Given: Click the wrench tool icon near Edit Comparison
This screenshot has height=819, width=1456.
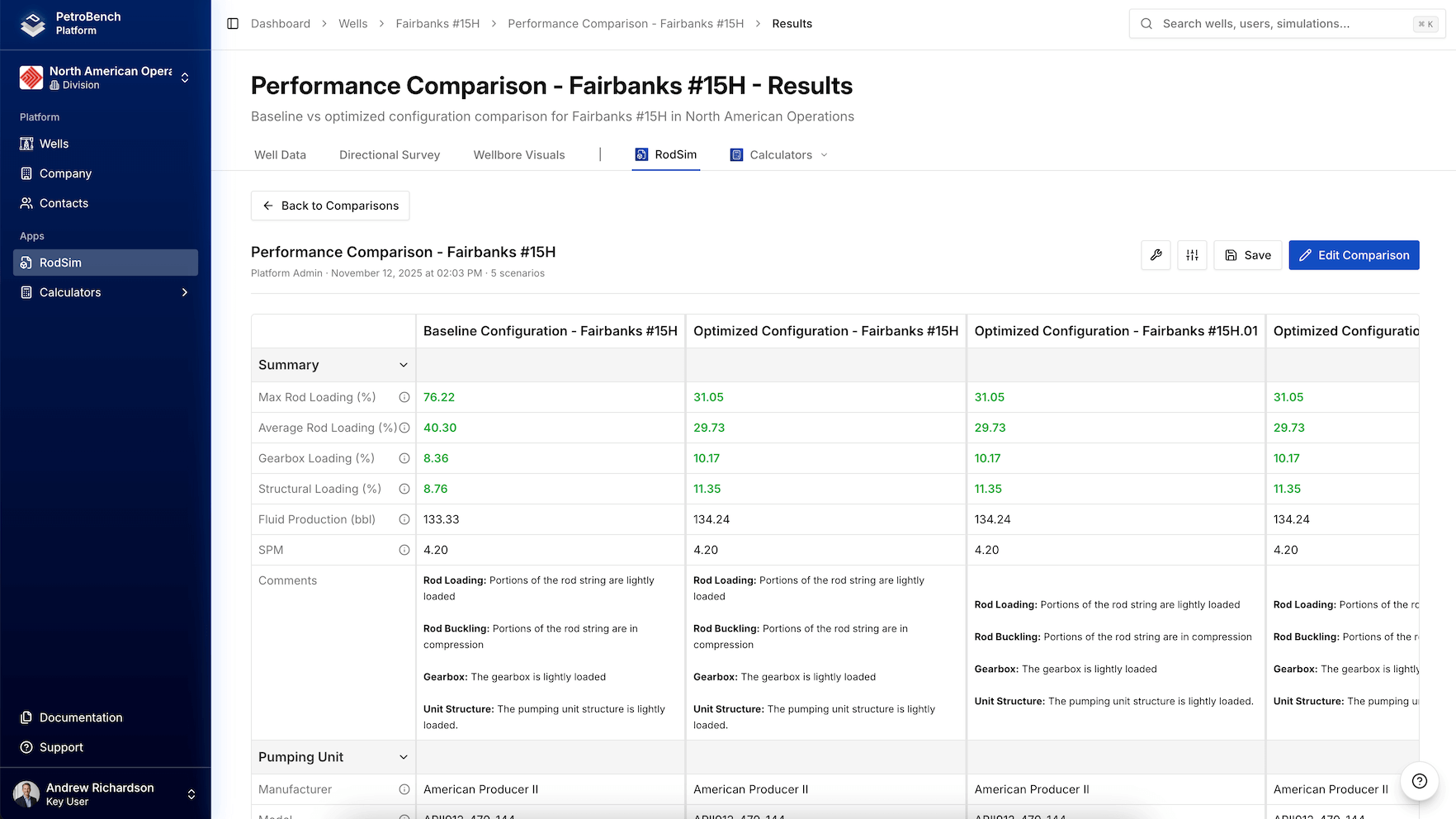Looking at the screenshot, I should (x=1155, y=255).
